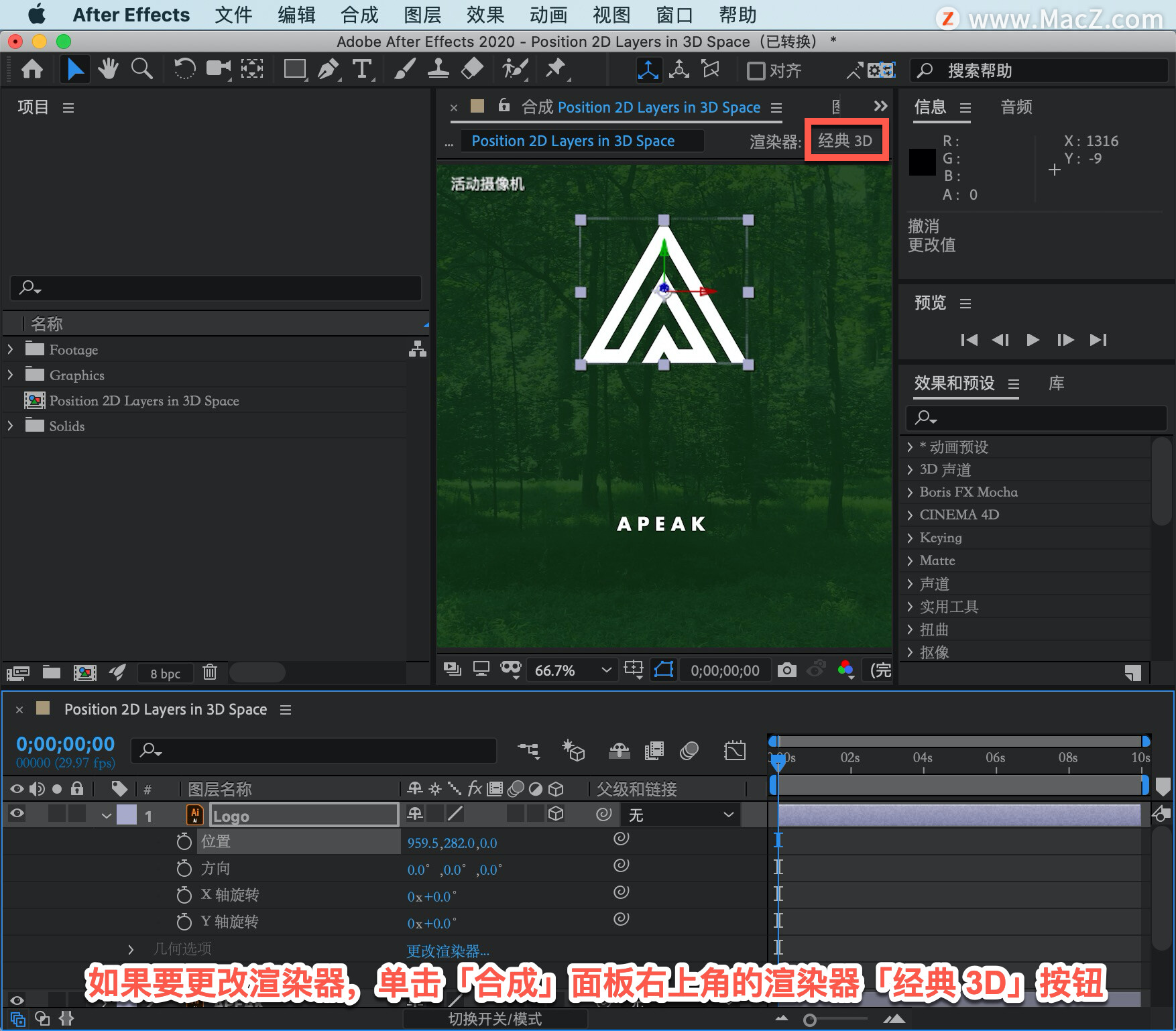Select the Roto Brush tool
Image resolution: width=1176 pixels, height=1031 pixels.
click(515, 69)
